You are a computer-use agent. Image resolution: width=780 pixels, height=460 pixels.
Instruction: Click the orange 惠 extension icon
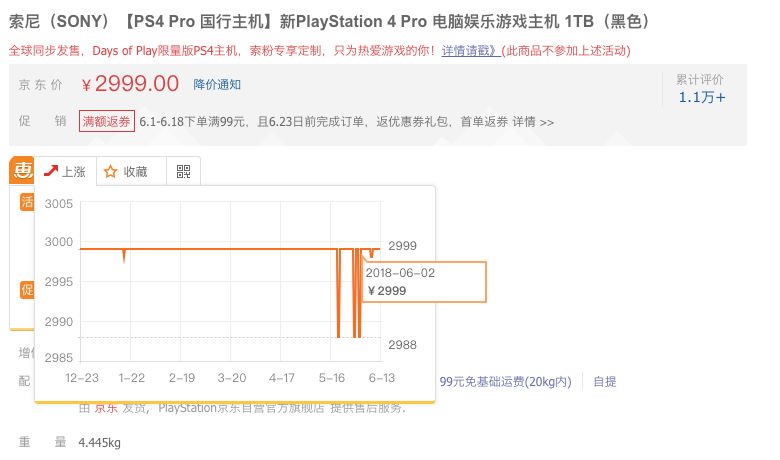coord(21,170)
